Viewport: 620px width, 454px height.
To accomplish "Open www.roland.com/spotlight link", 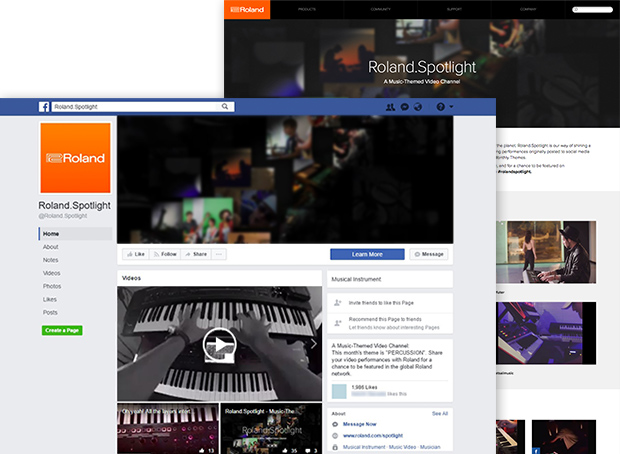I will point(373,435).
